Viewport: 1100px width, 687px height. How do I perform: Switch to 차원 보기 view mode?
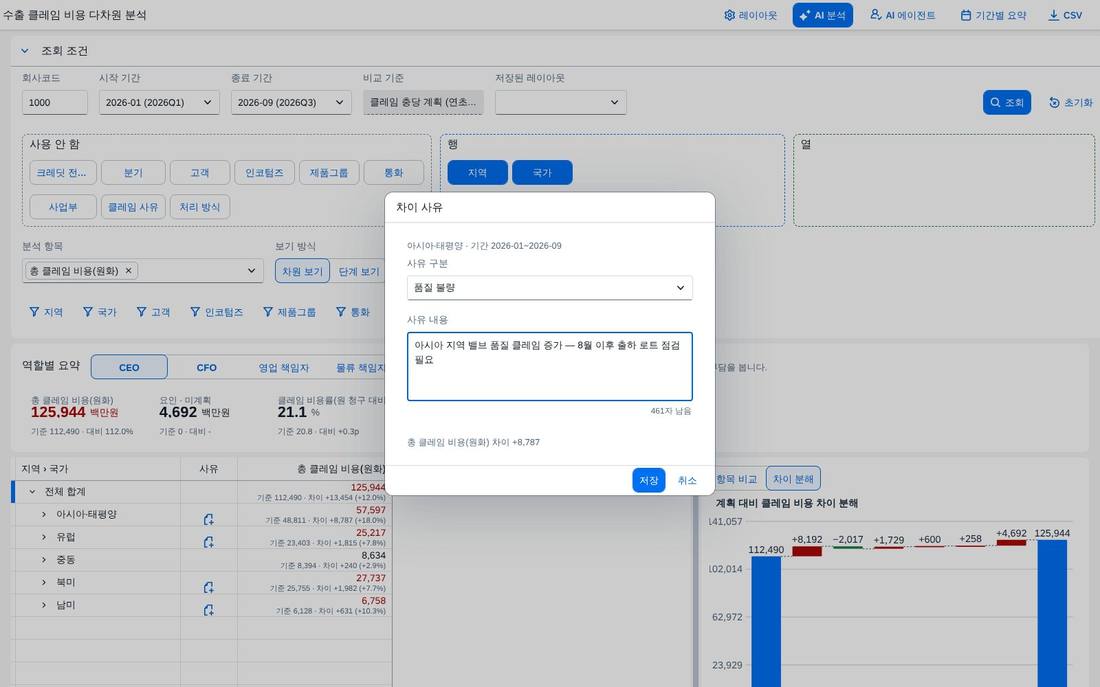[302, 271]
